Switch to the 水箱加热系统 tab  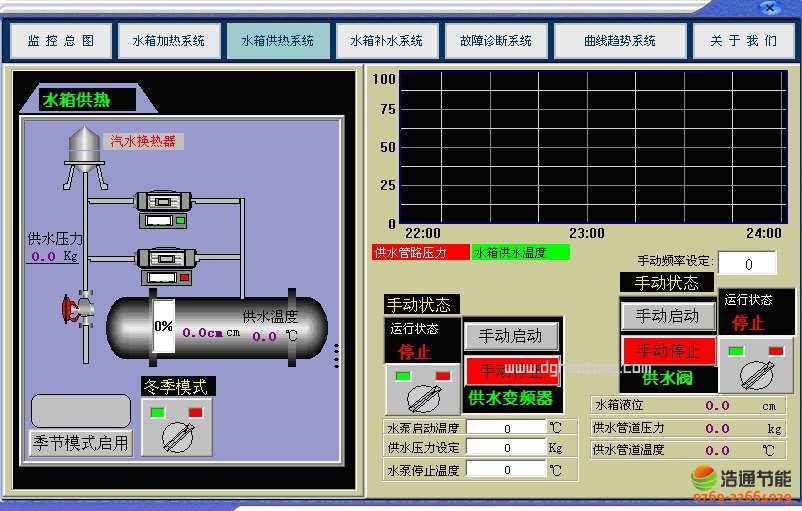coord(168,42)
